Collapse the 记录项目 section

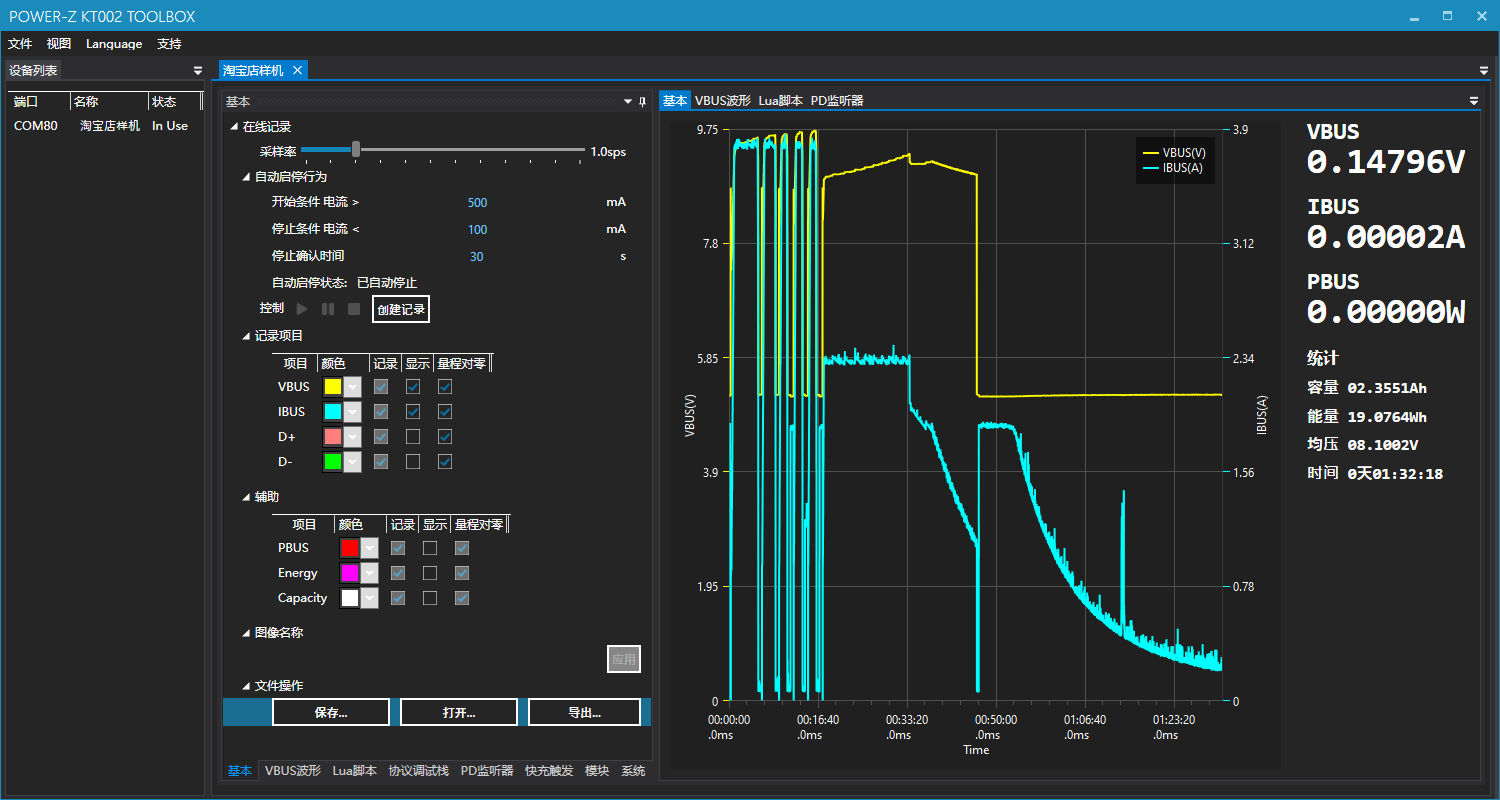point(247,336)
